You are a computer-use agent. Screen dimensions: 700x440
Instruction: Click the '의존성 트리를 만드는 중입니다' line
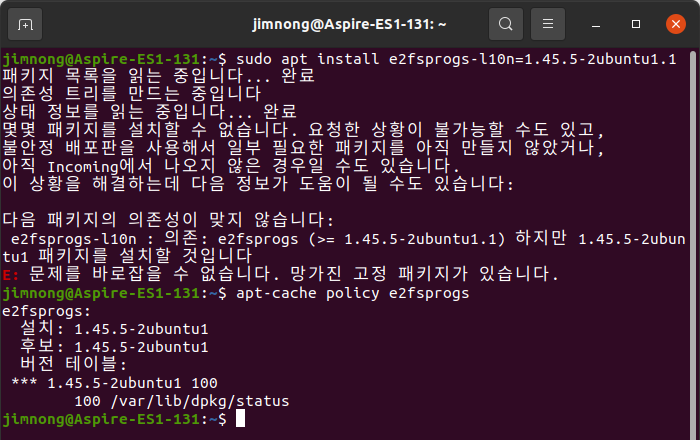[132, 94]
